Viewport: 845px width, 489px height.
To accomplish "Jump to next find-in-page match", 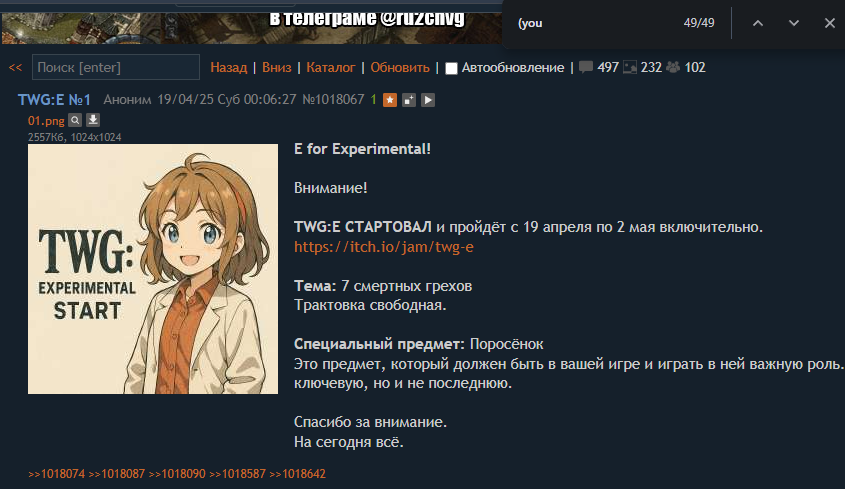I will [x=793, y=23].
